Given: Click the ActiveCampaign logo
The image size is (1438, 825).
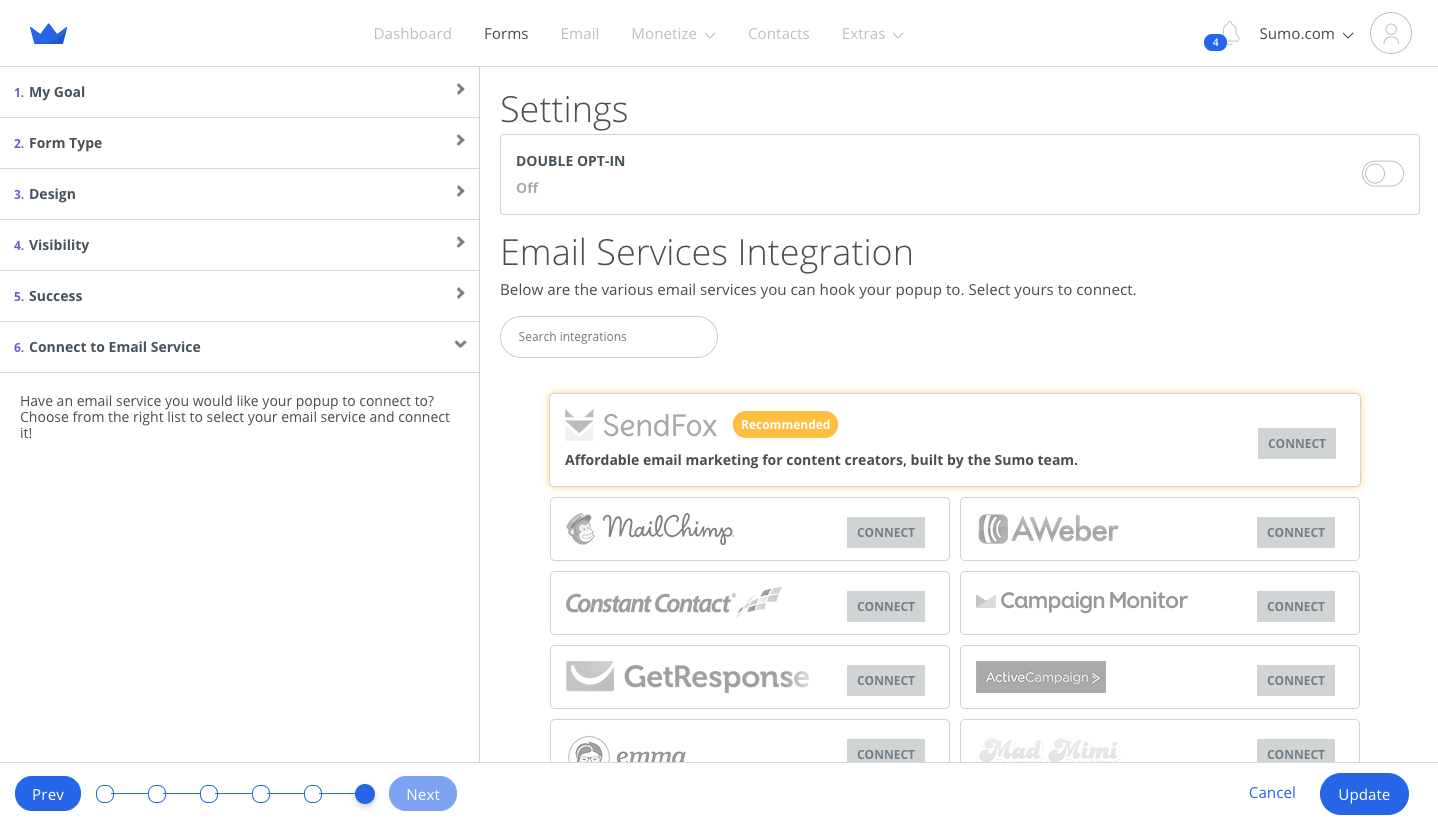Looking at the screenshot, I should [1040, 677].
